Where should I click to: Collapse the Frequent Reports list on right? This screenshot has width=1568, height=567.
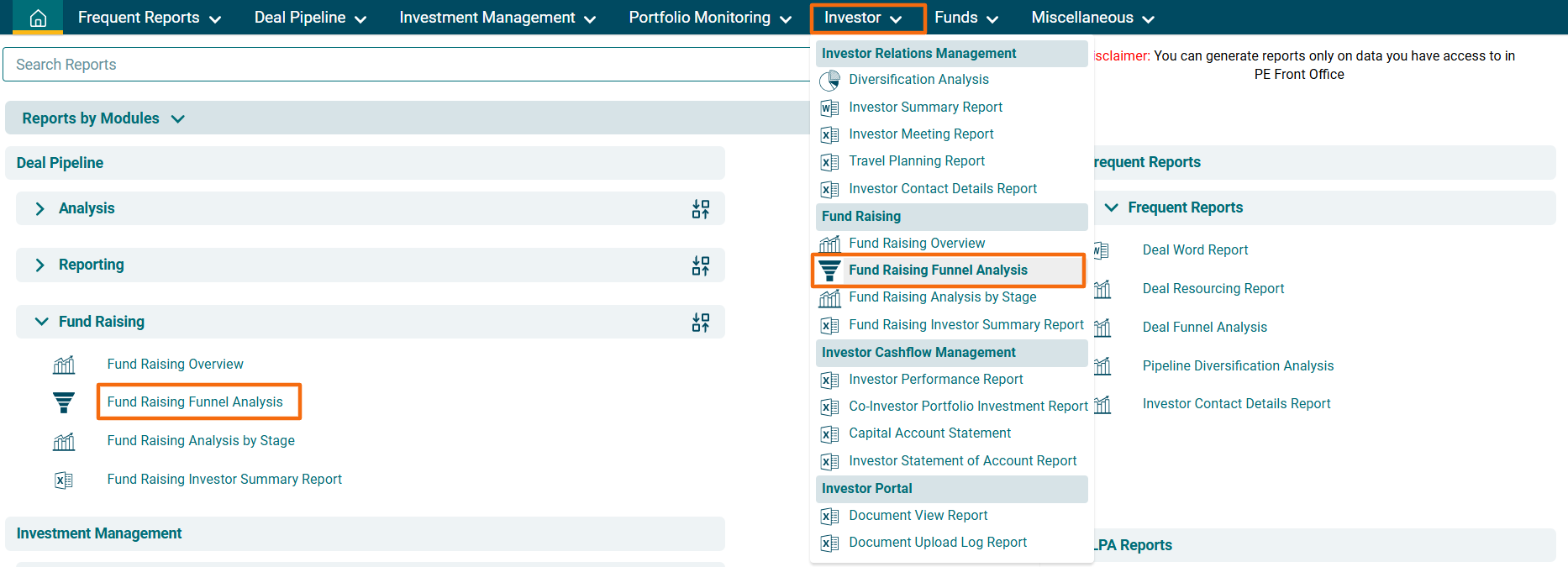pyautogui.click(x=1111, y=207)
